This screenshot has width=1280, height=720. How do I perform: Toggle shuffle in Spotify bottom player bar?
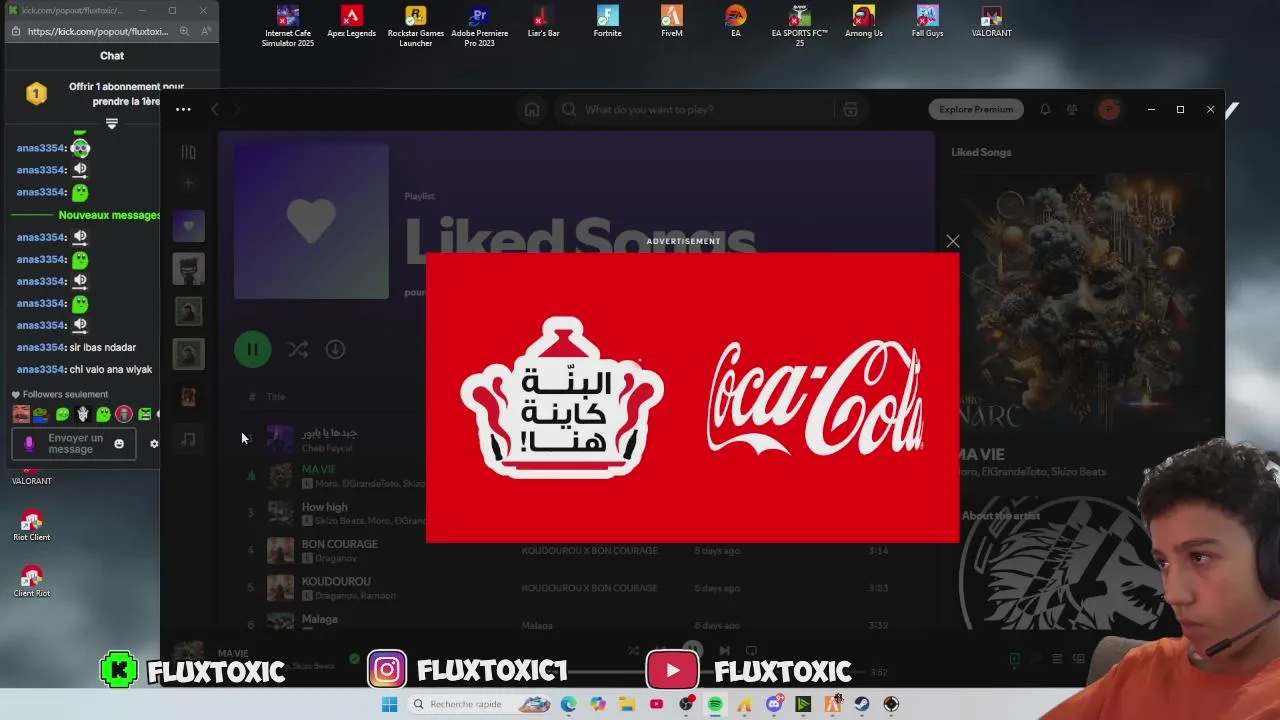pyautogui.click(x=633, y=651)
